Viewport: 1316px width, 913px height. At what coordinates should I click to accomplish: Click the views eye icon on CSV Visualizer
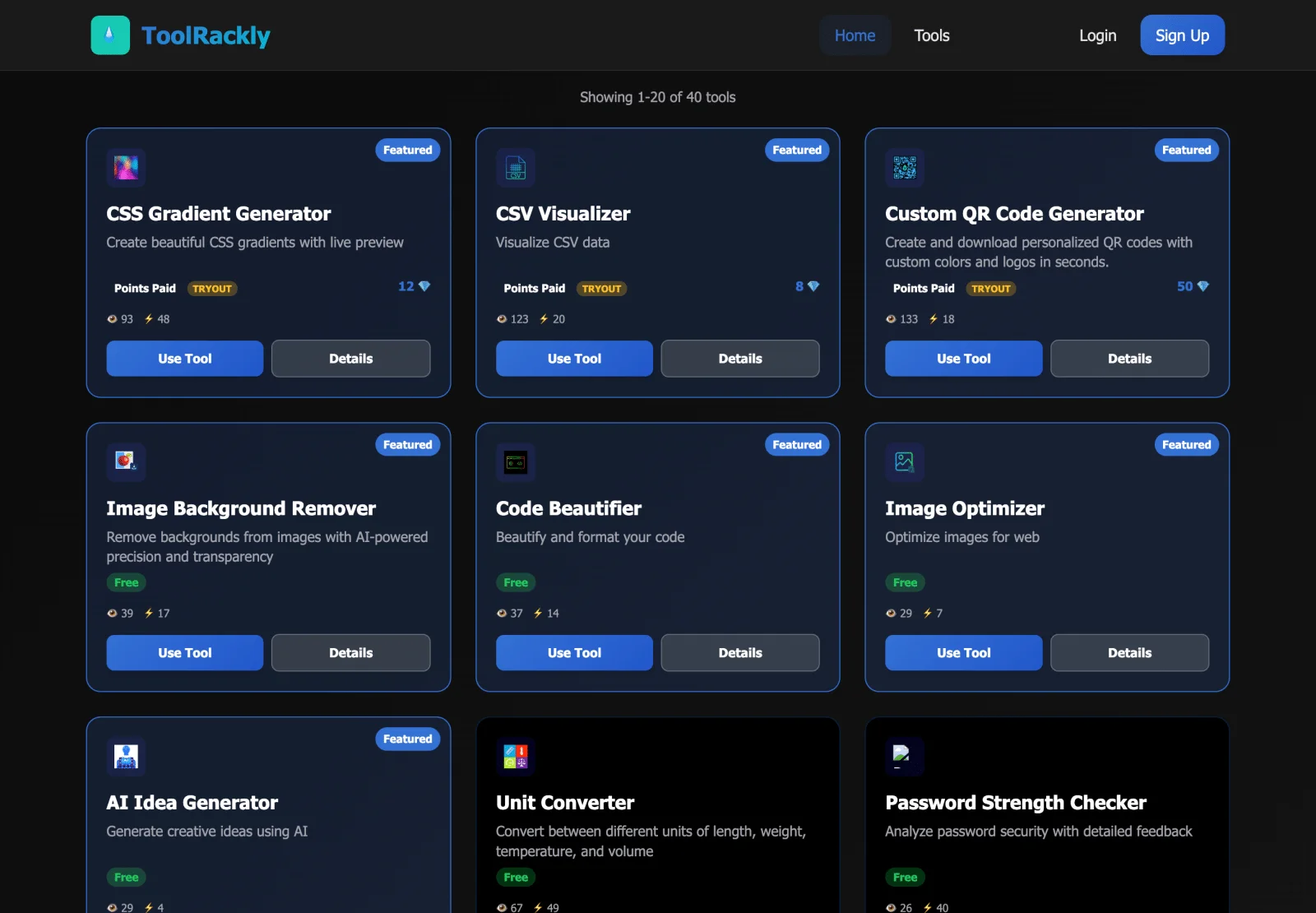502,319
